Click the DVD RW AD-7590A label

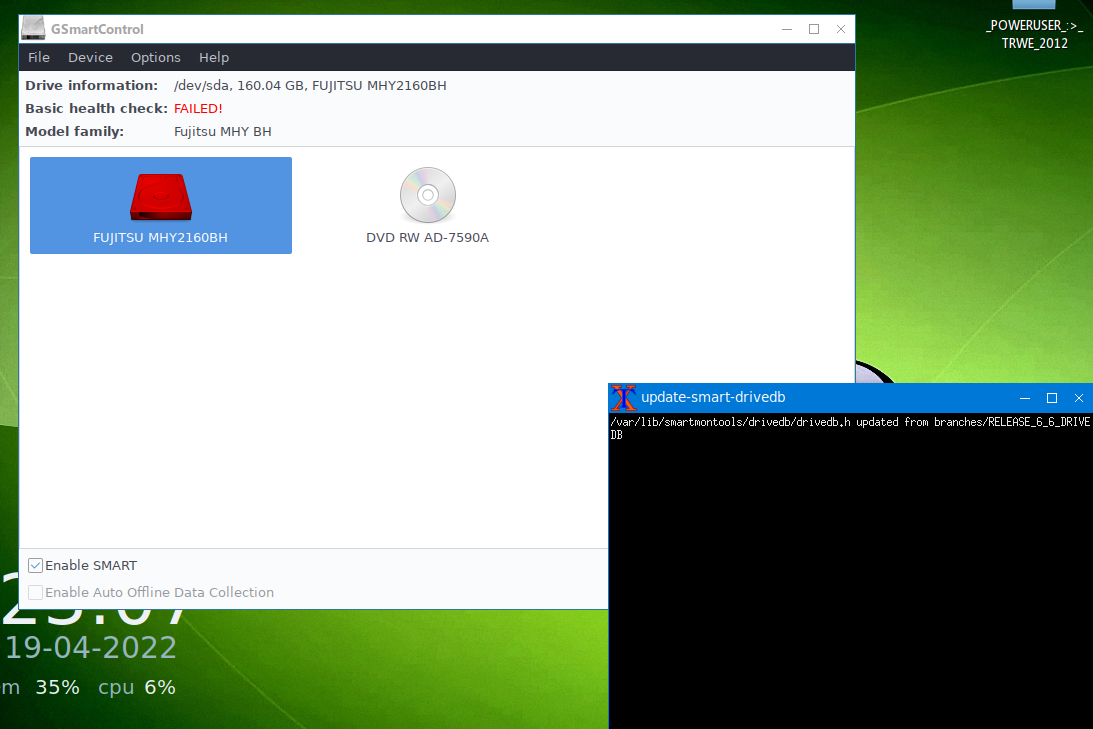coord(427,238)
